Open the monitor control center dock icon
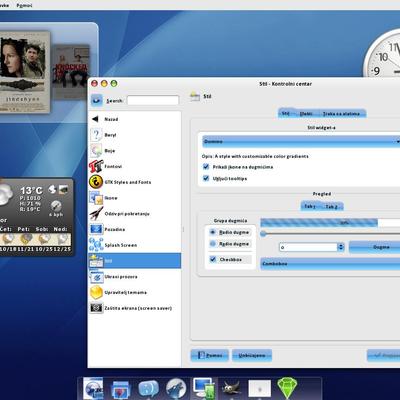The width and height of the screenshot is (400, 400). pyautogui.click(x=204, y=389)
